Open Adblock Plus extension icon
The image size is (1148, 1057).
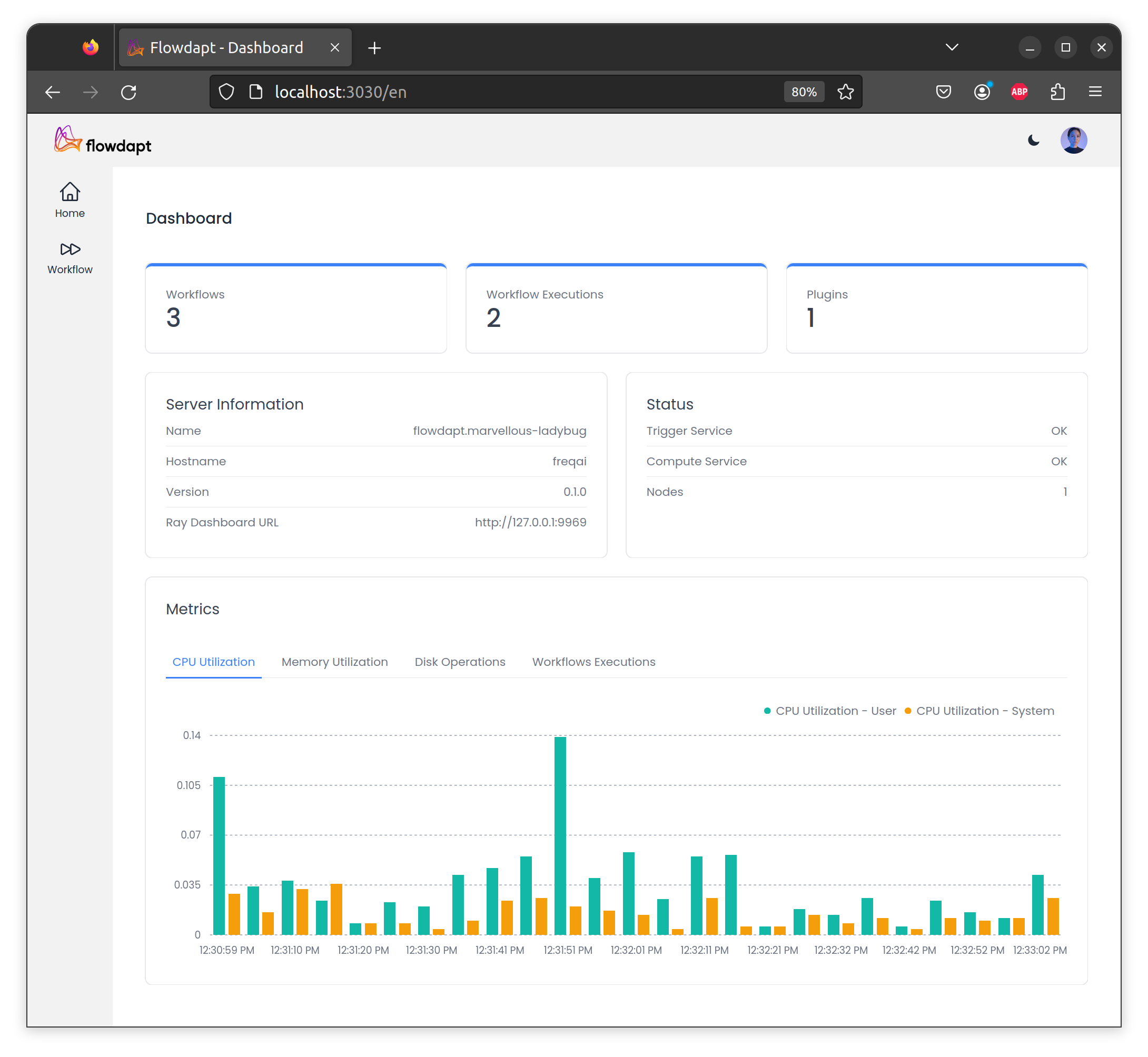click(x=1018, y=92)
